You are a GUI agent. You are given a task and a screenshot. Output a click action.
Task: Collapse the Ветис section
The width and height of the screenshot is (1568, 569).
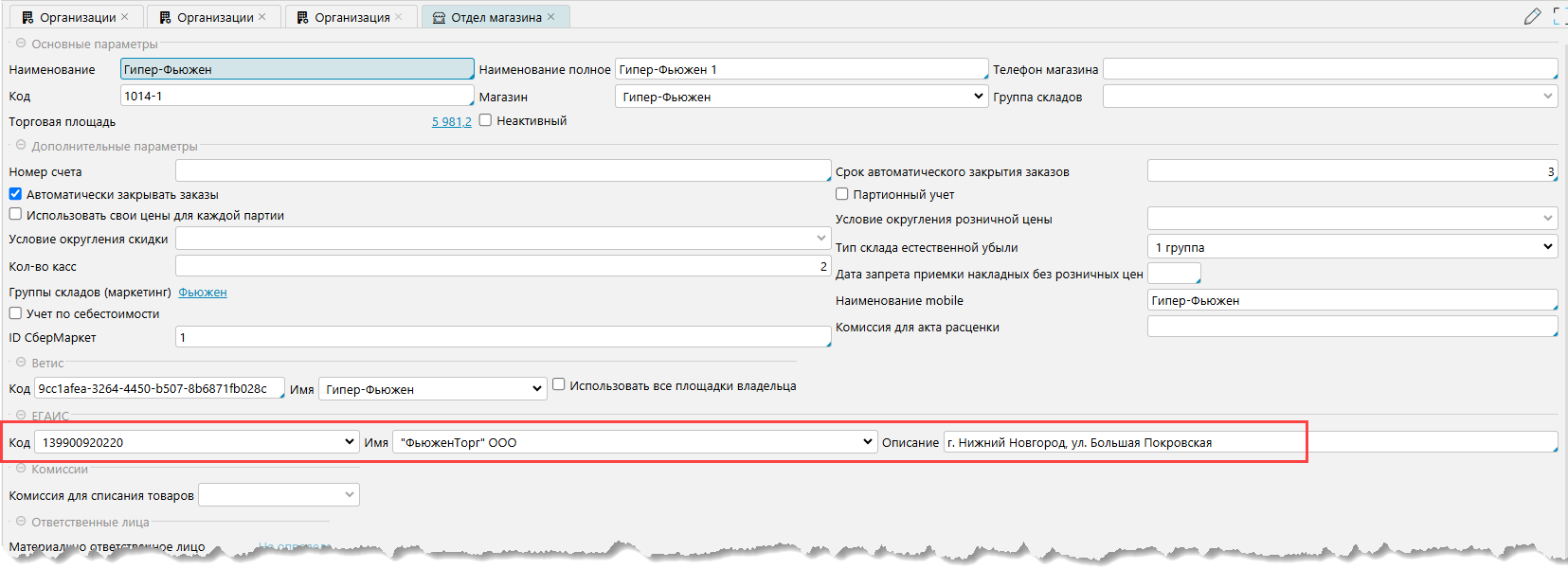21,363
